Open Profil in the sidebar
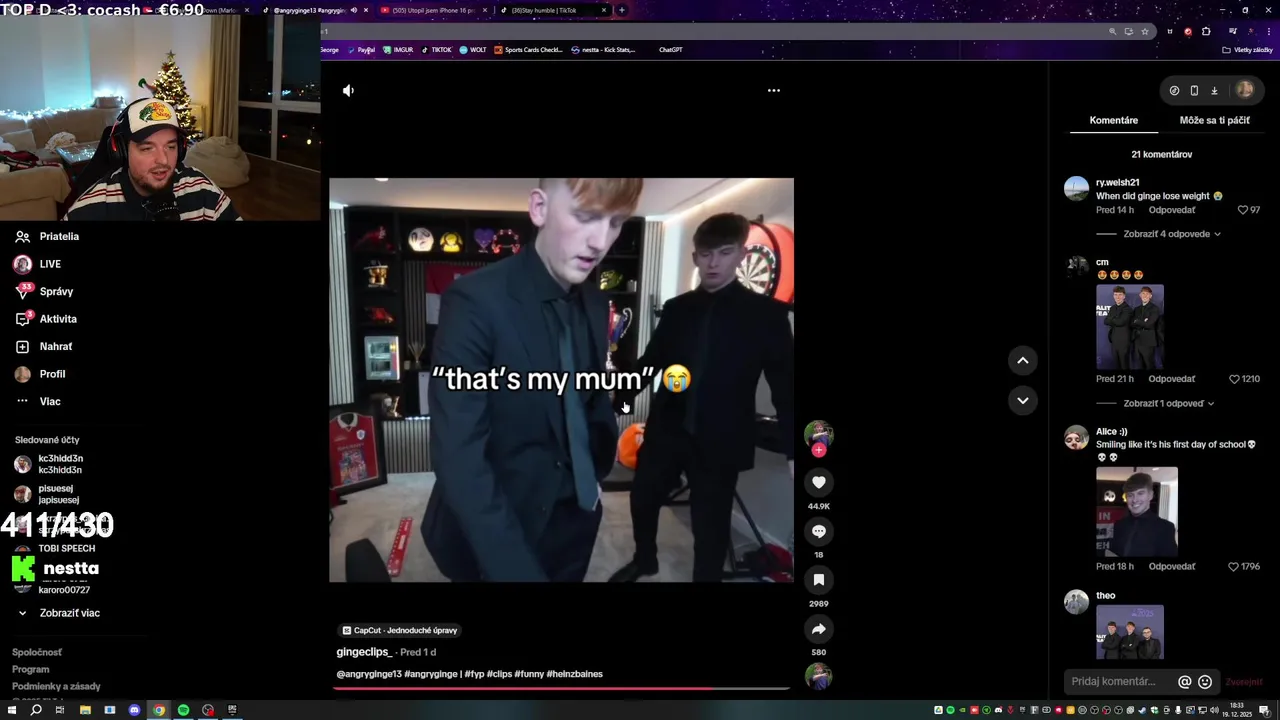 40,374
